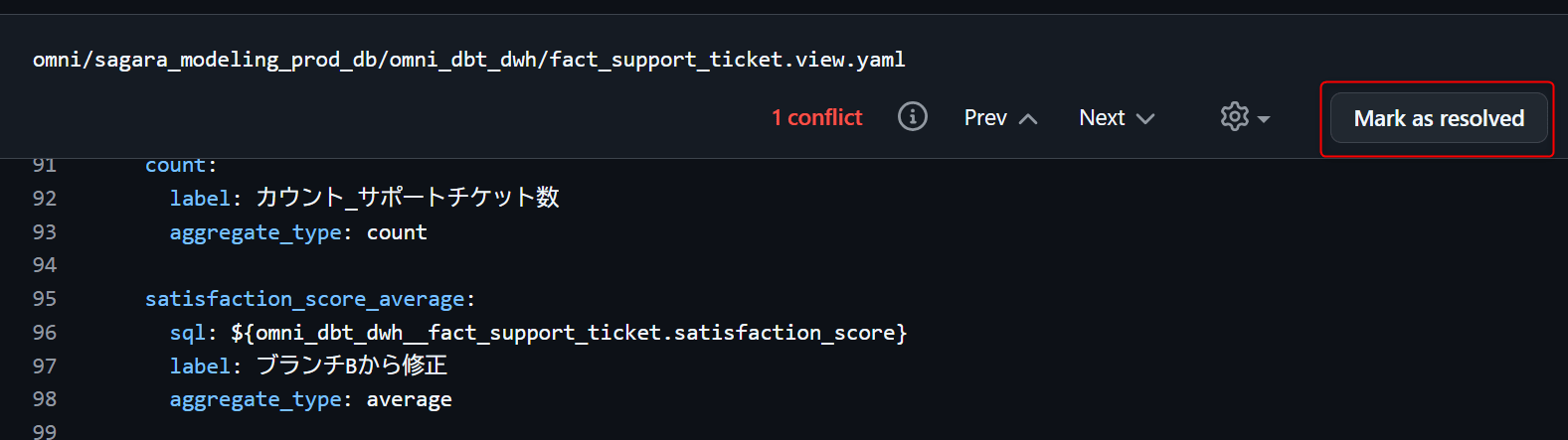Click the label value カウント_サポートチケット数
Screen dimensions: 1568x440
(408, 199)
